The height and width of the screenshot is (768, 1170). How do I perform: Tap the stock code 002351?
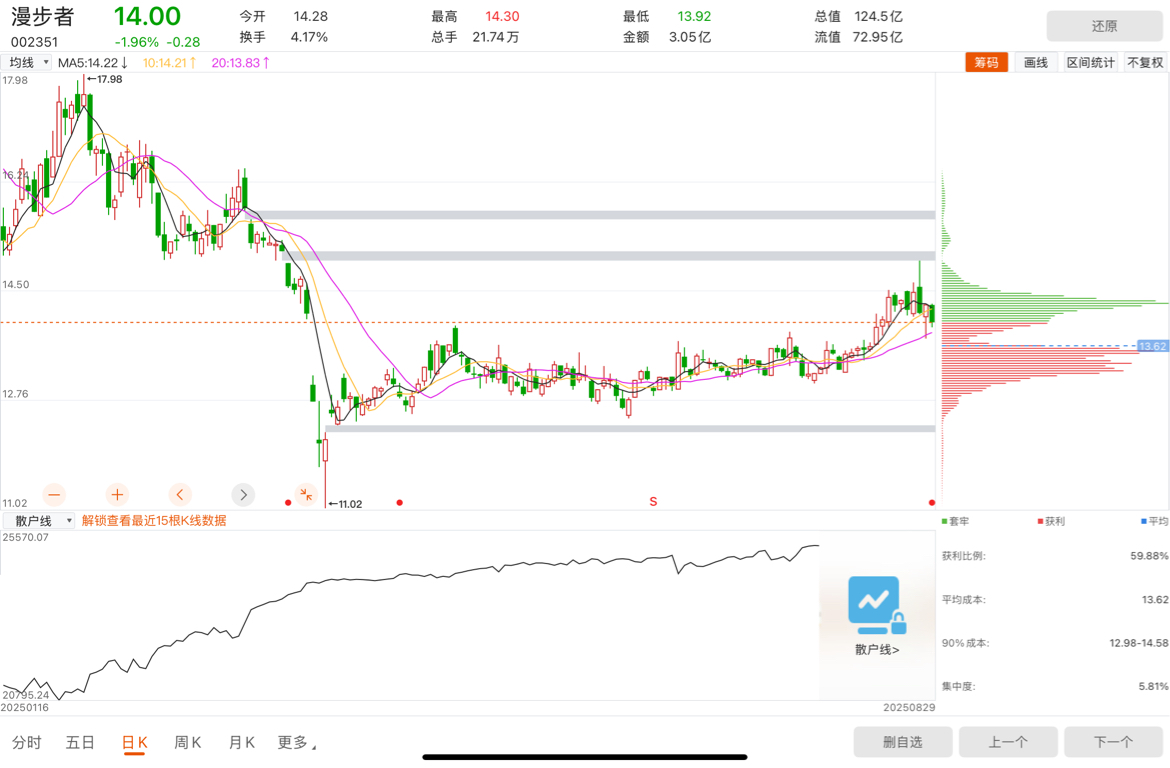pyautogui.click(x=34, y=43)
